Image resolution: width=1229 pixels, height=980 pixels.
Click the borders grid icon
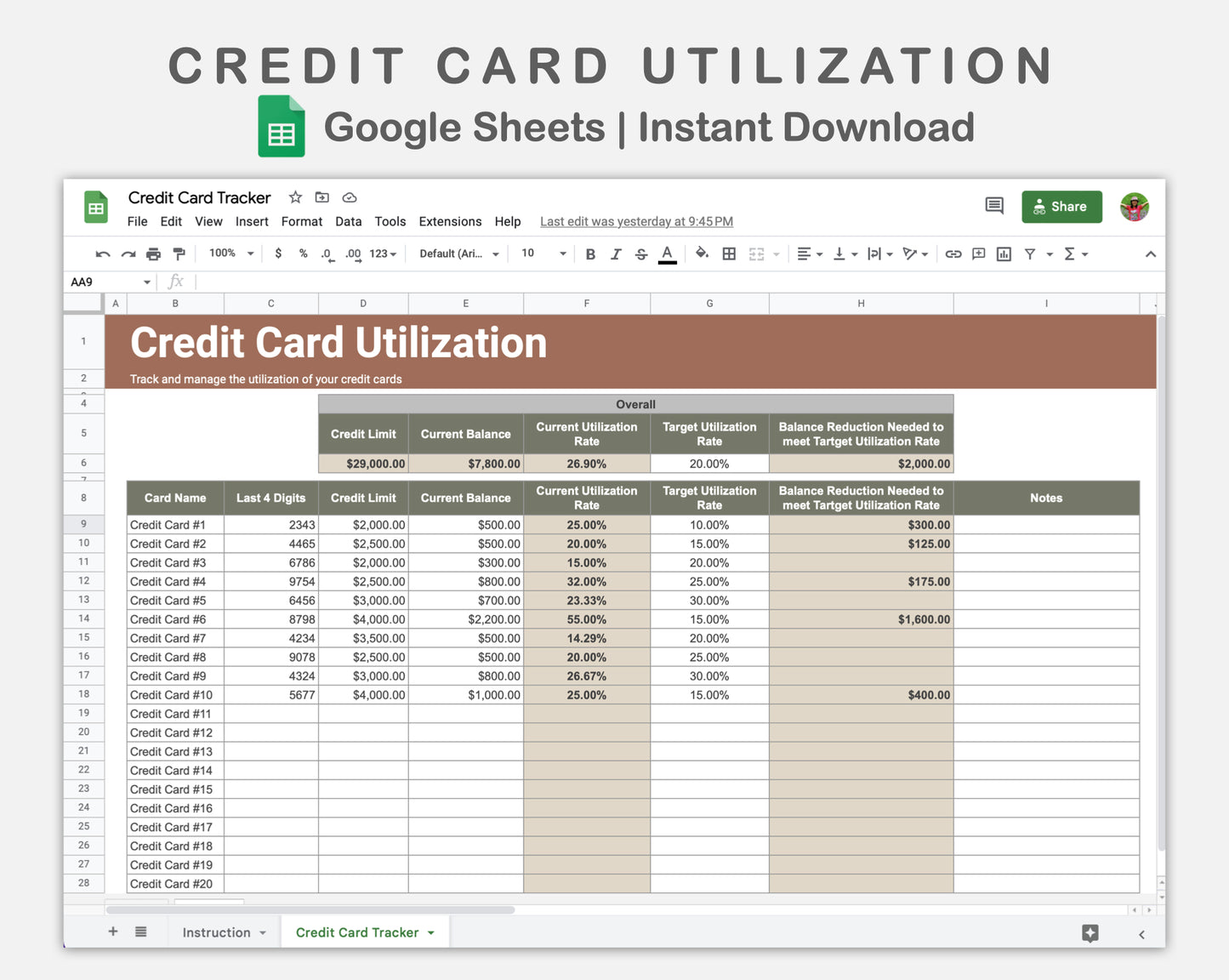click(729, 254)
